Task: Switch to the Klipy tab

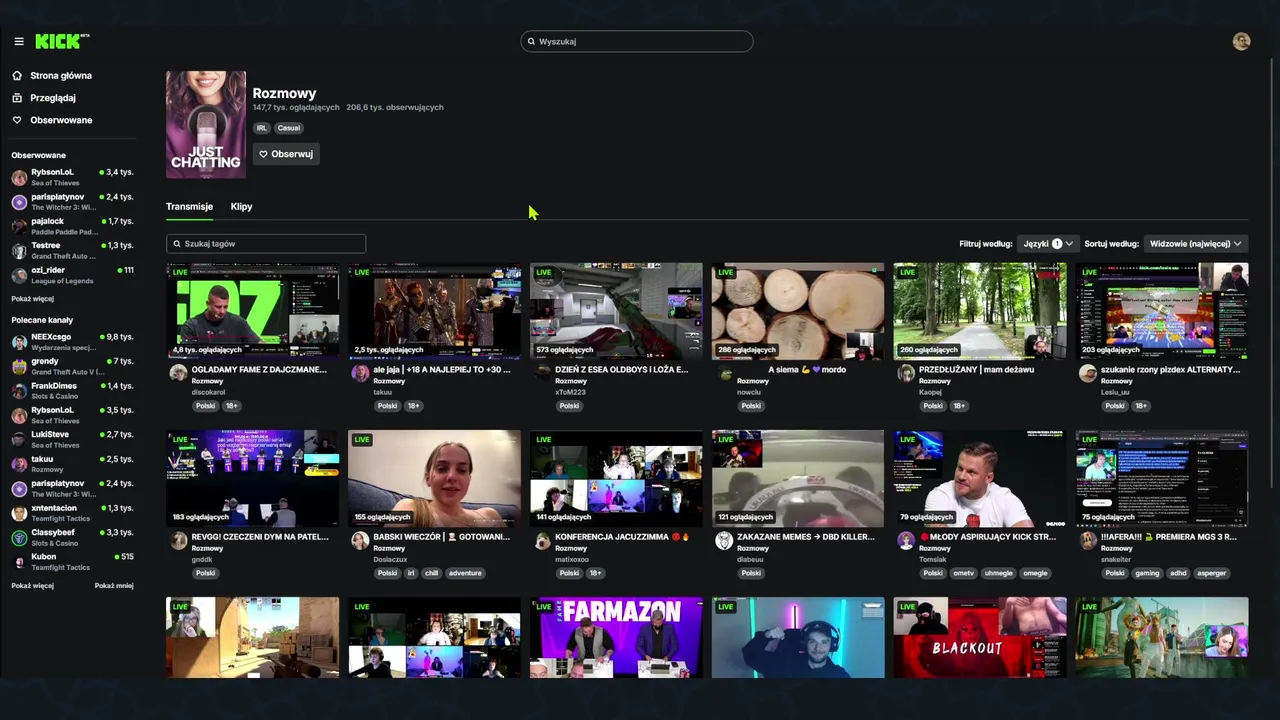Action: 241,206
